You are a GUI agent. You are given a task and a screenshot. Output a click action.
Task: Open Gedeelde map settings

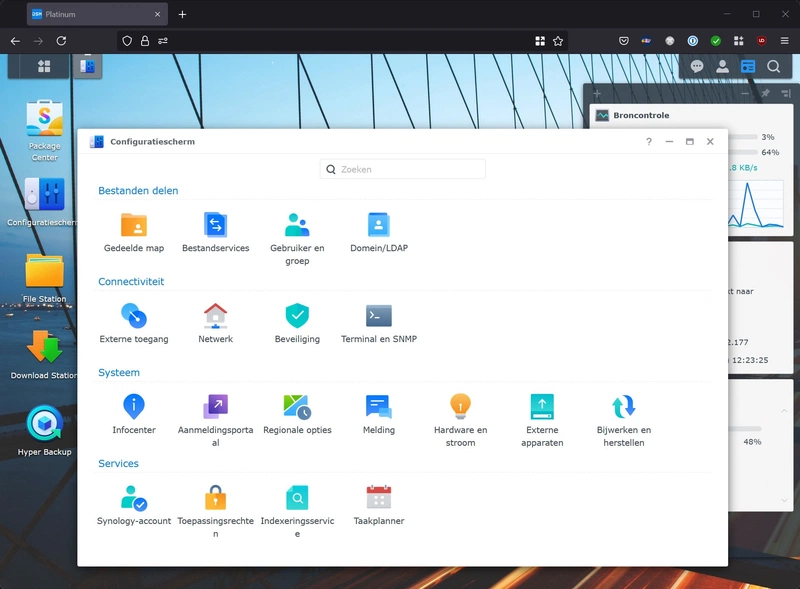133,222
